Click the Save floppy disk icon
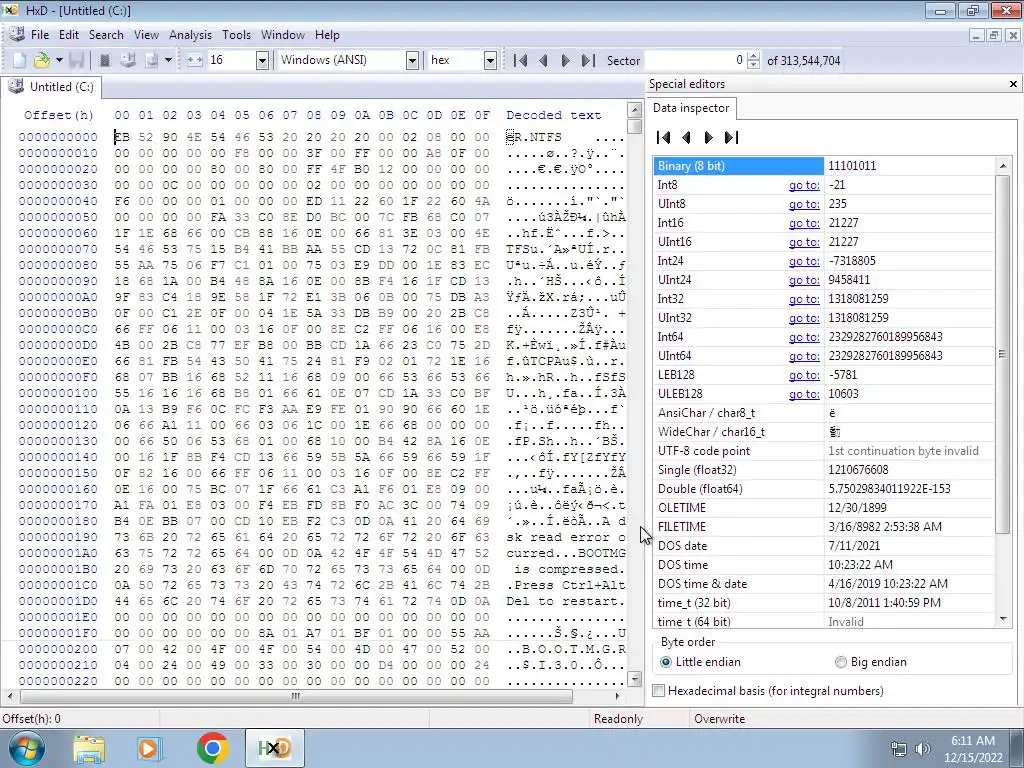The image size is (1024, 768). pyautogui.click(x=76, y=60)
